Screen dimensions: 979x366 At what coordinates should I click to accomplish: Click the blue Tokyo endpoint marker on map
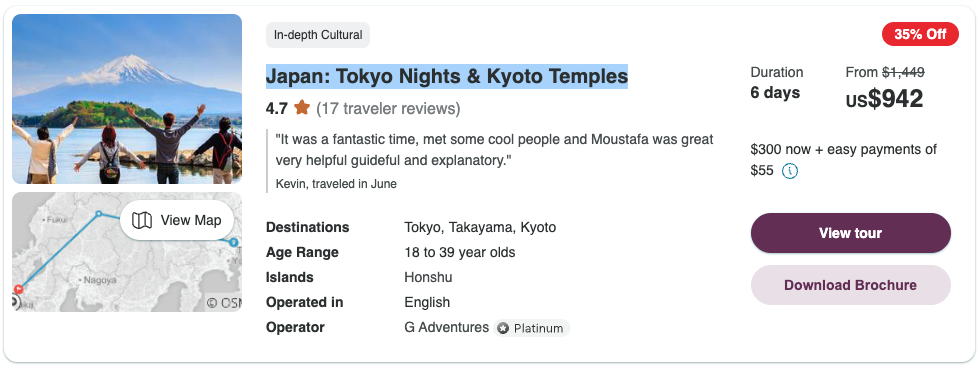click(x=234, y=242)
